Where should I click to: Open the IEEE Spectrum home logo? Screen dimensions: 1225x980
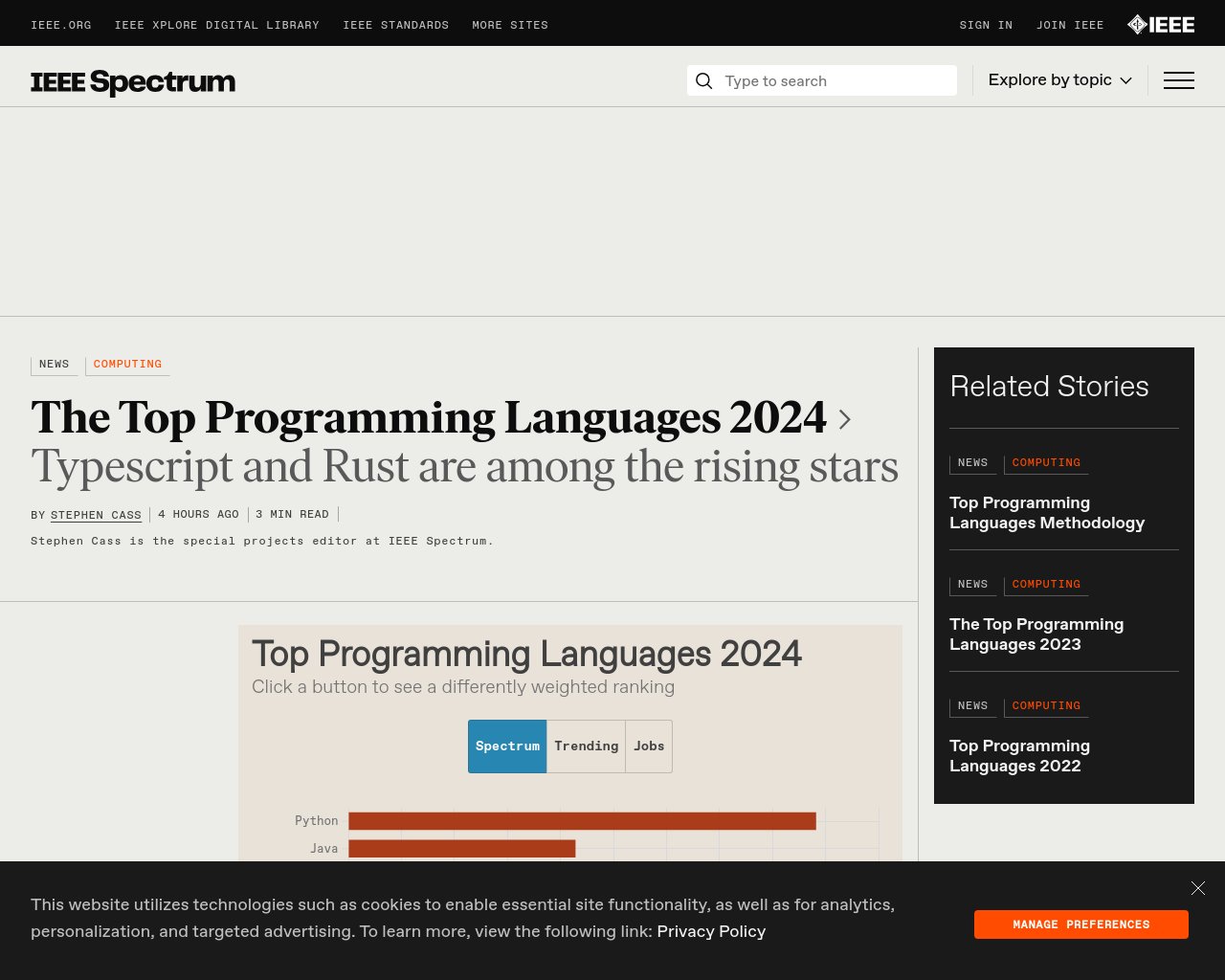[x=133, y=82]
